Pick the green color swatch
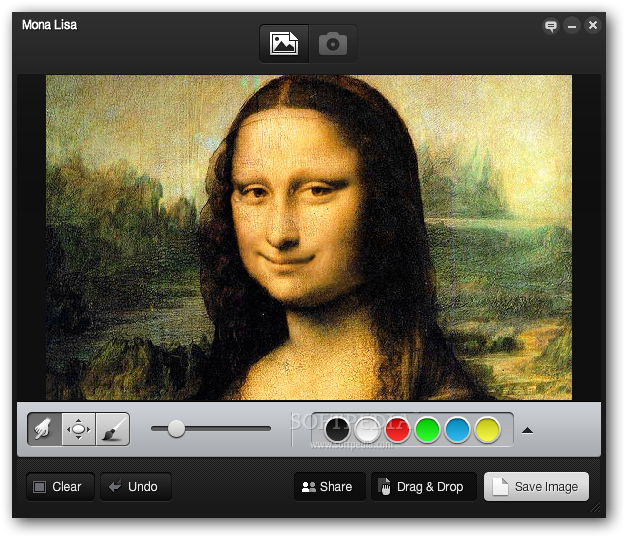Image resolution: width=626 pixels, height=538 pixels. [x=427, y=429]
